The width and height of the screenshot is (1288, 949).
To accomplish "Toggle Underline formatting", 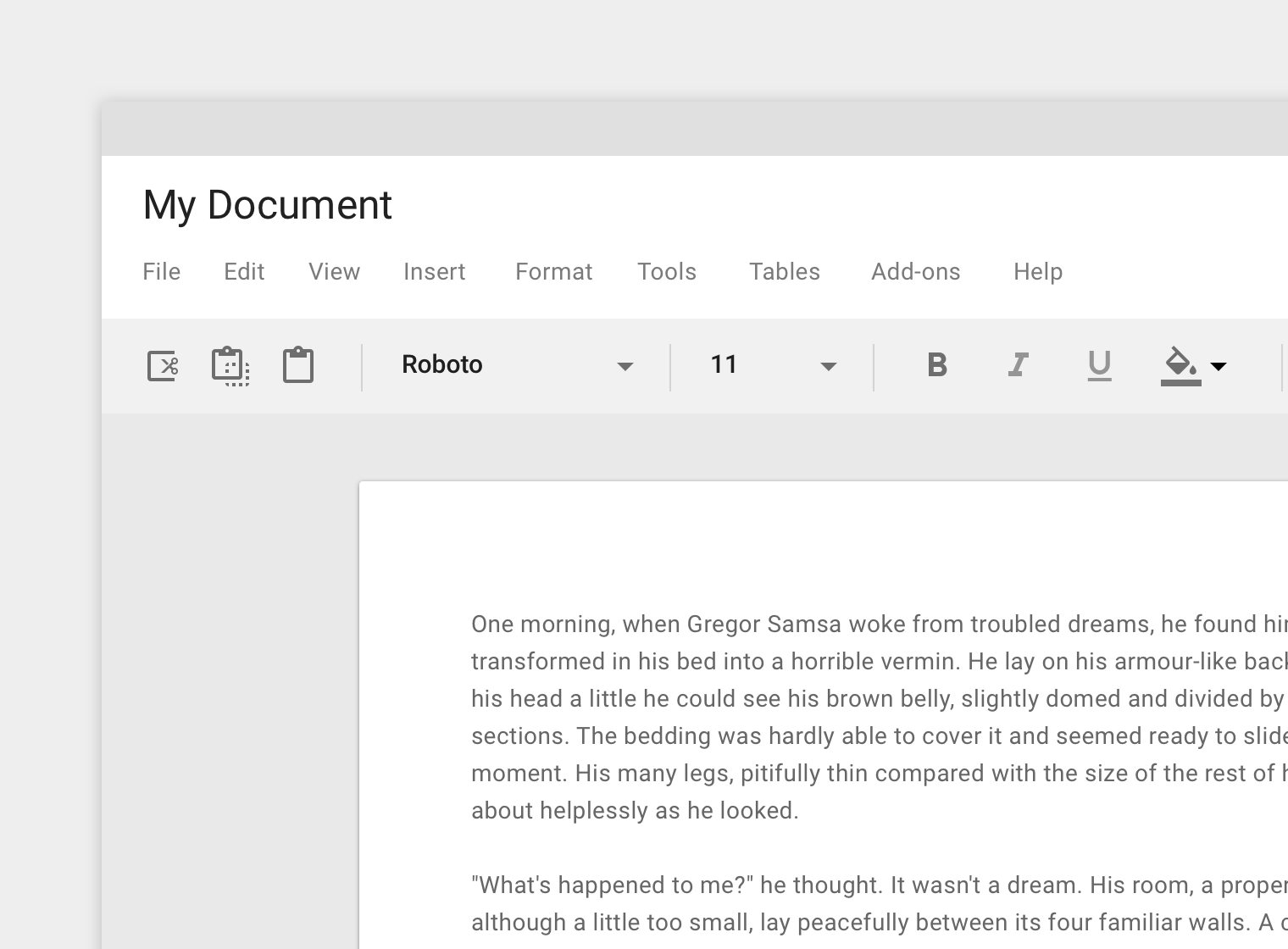I will point(1099,366).
